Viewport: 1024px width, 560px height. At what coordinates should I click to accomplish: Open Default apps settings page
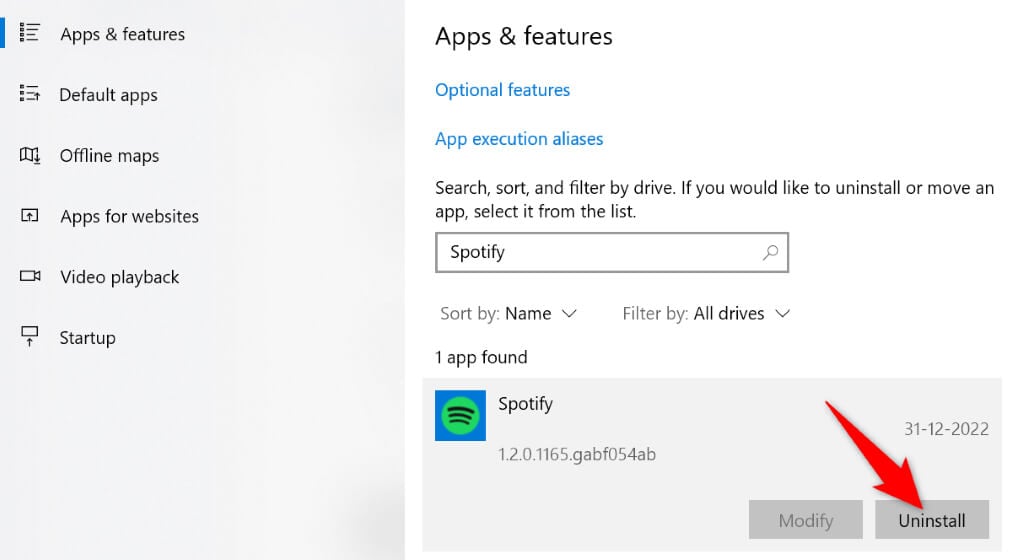[x=108, y=95]
